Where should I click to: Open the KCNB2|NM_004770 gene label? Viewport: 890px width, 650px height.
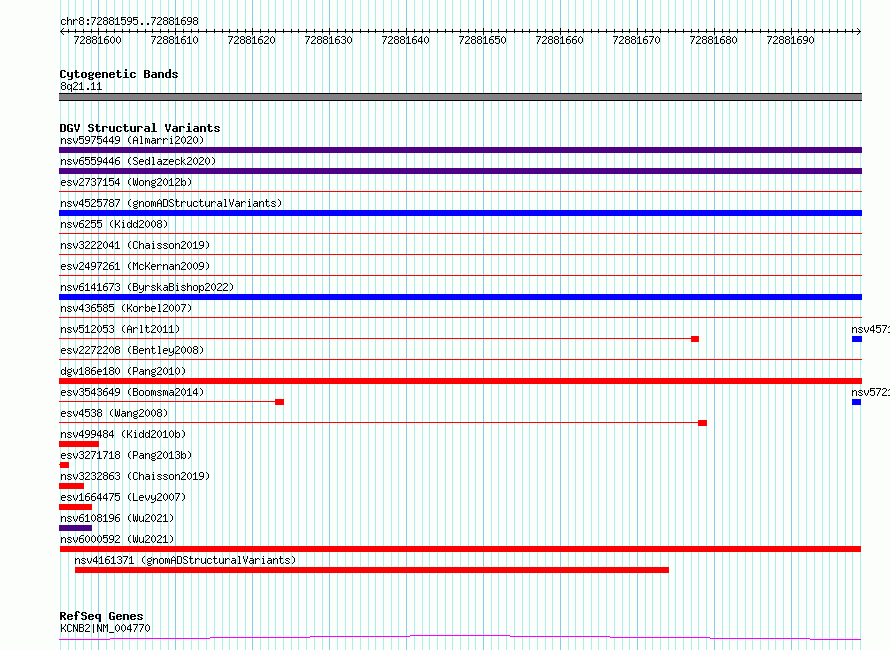(x=105, y=628)
